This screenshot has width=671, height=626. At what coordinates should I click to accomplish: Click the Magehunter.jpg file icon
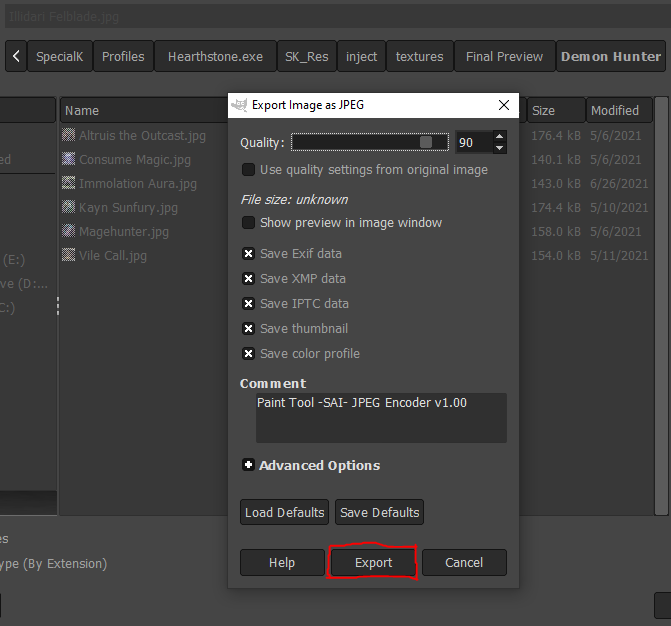[x=69, y=231]
